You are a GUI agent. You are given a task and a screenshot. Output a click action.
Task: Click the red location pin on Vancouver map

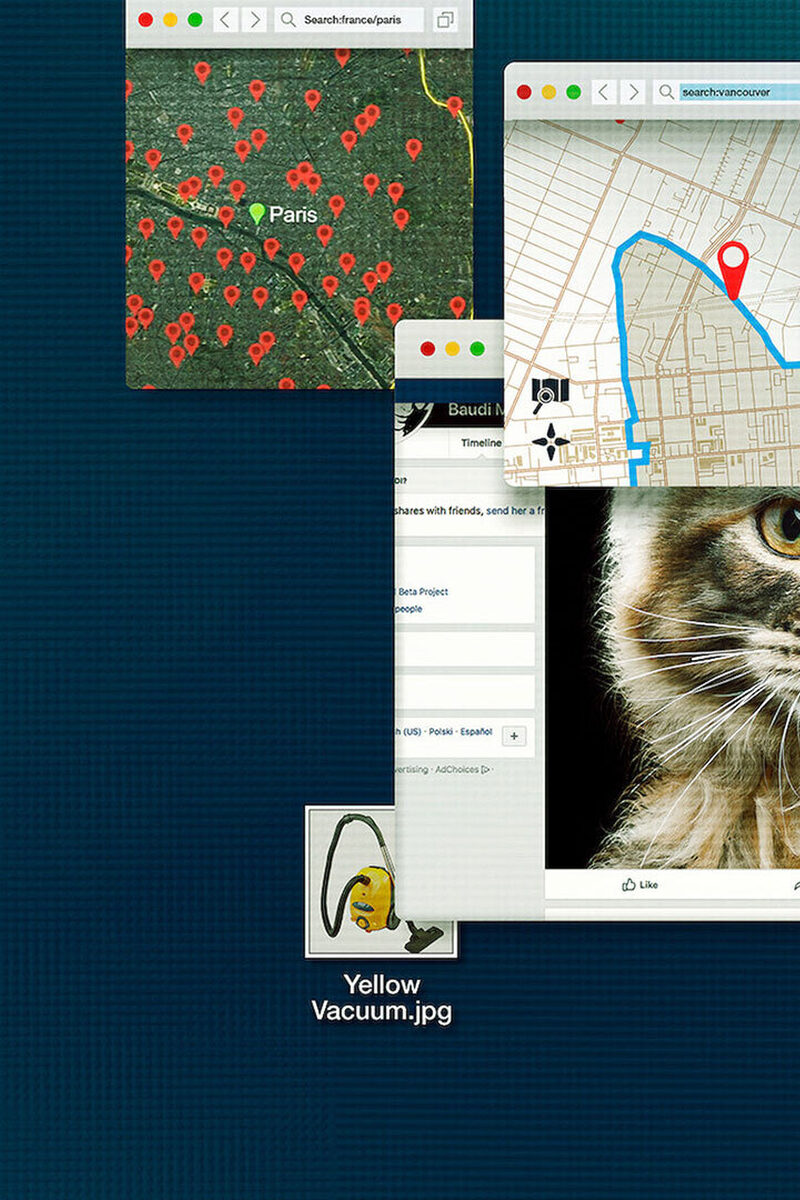tap(734, 266)
